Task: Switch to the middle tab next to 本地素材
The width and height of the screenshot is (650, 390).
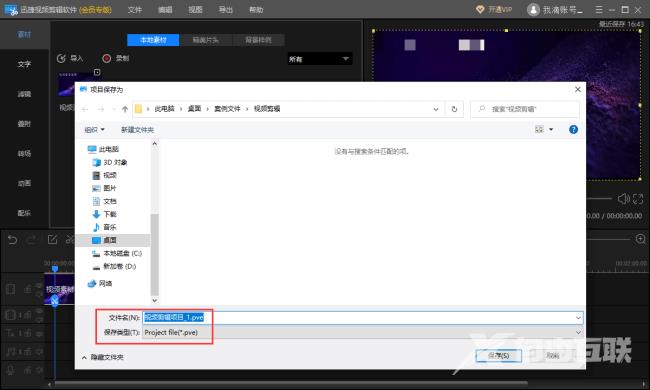Action: (206, 40)
